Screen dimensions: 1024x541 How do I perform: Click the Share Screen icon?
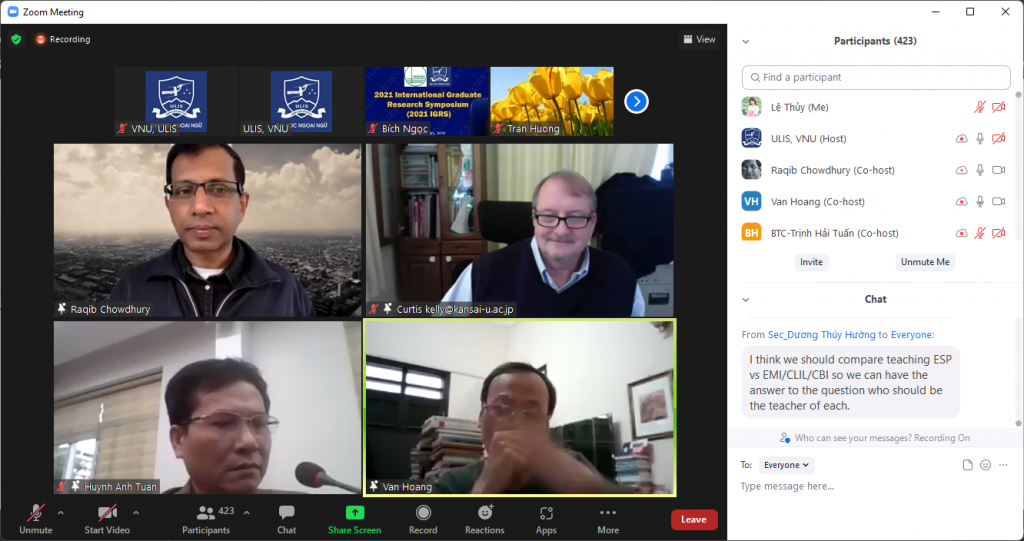click(x=354, y=513)
